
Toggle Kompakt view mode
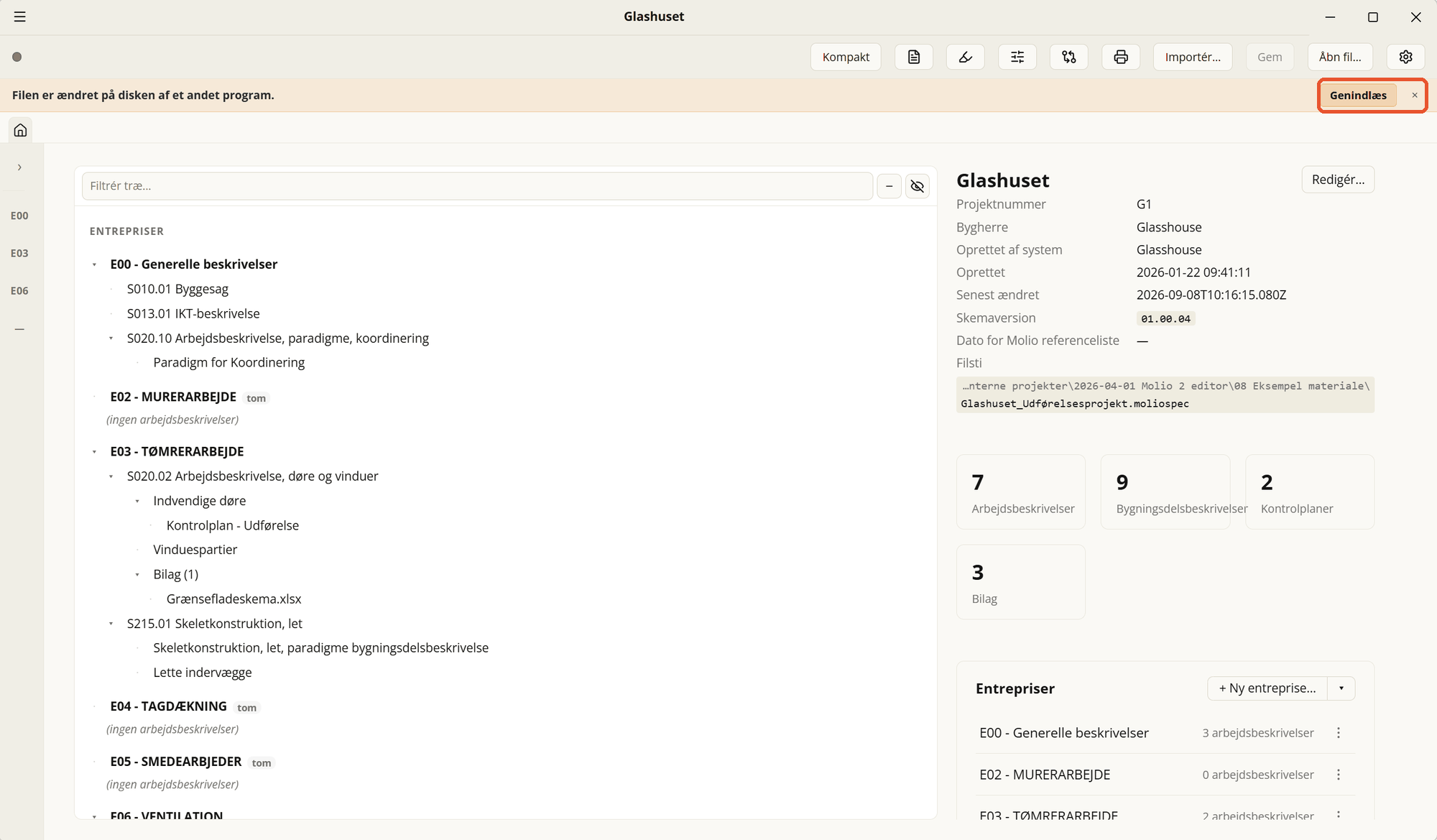tap(846, 57)
